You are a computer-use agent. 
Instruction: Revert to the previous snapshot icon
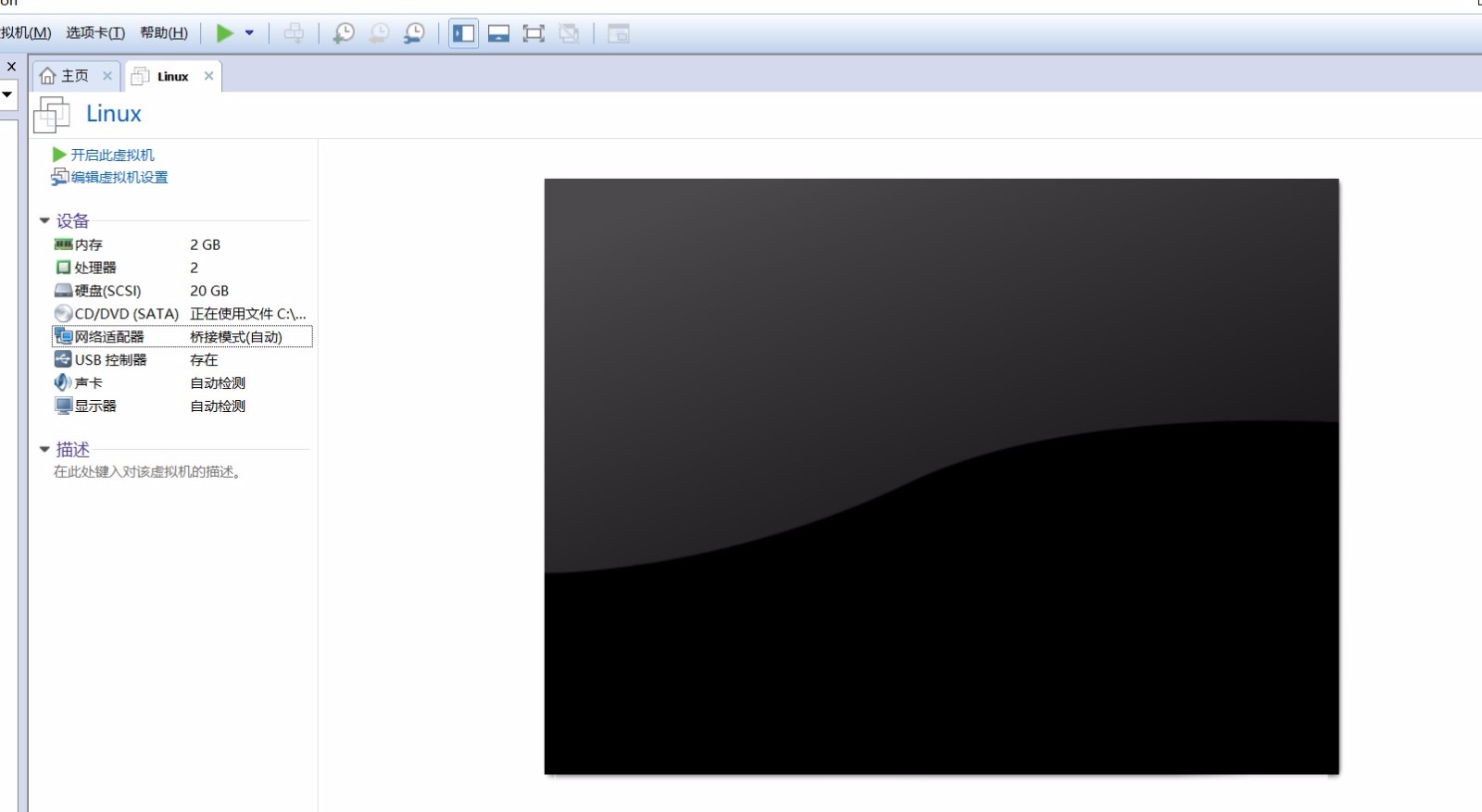(x=379, y=33)
